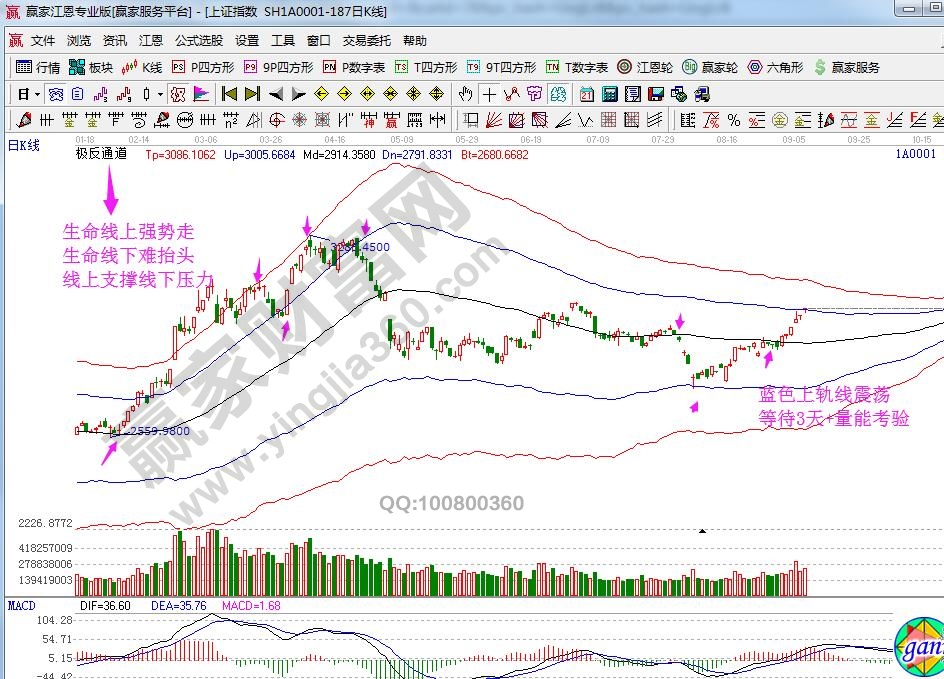Jump to first bar with skip-back arrow
Viewport: 944px width, 679px height.
[x=229, y=94]
